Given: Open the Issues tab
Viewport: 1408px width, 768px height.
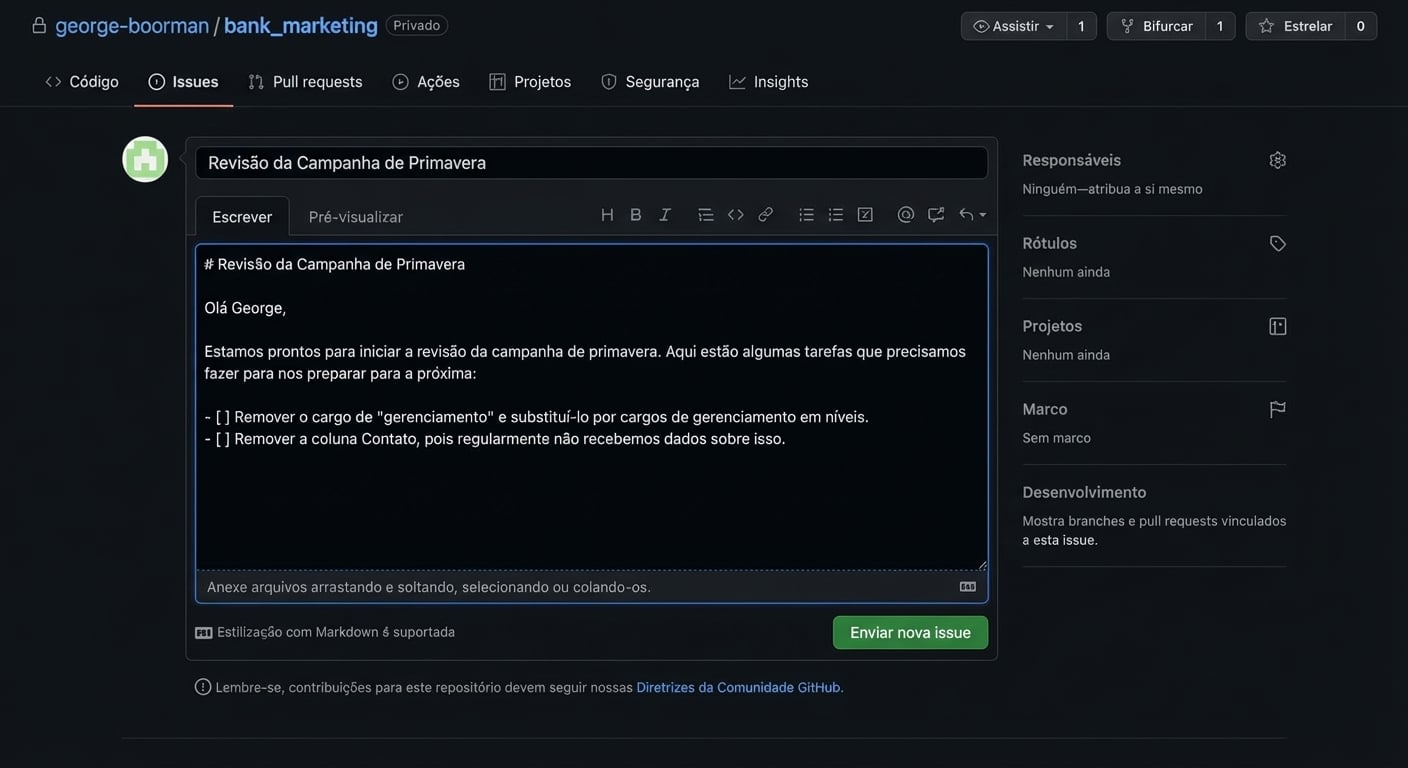Looking at the screenshot, I should pos(184,82).
